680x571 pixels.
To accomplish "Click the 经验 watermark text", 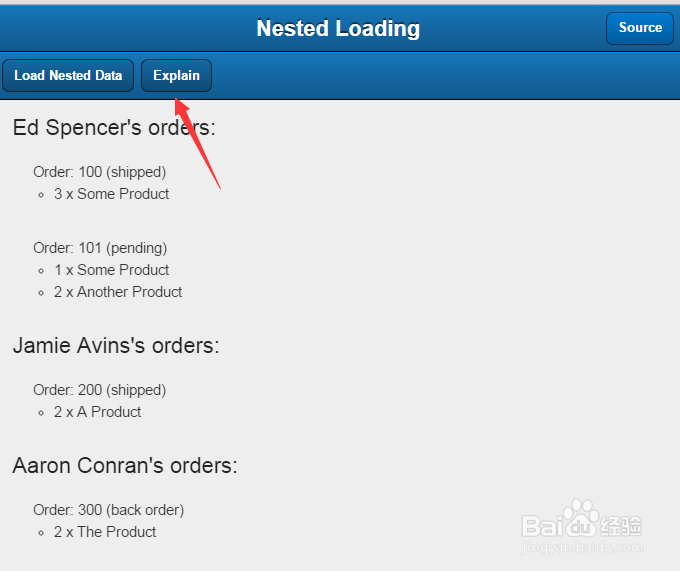I will [x=622, y=523].
